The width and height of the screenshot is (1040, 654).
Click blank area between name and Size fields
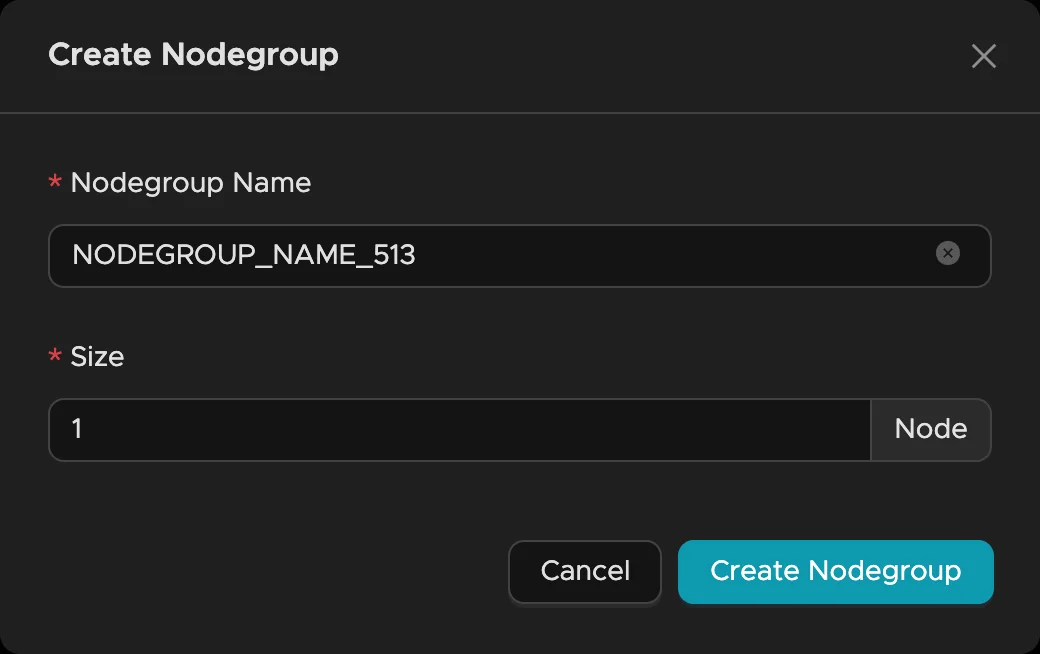(x=520, y=320)
